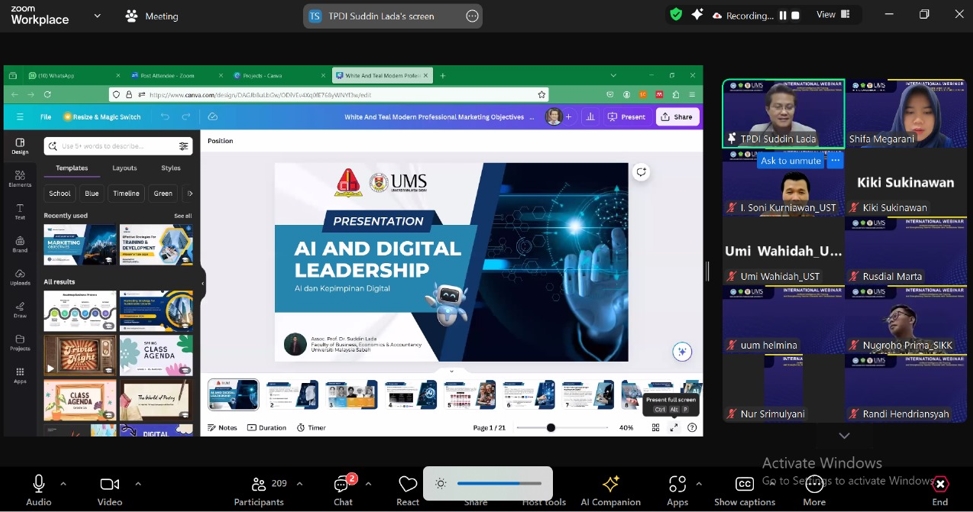Undo the last Canva action

pyautogui.click(x=165, y=117)
